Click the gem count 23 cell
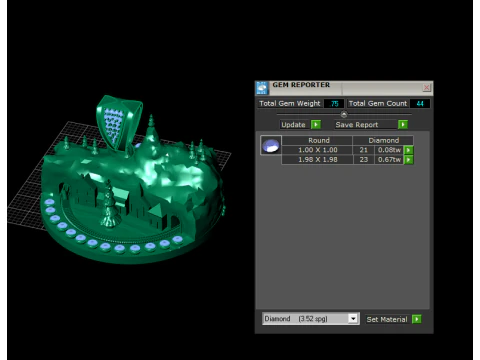This screenshot has height=360, width=480. [x=363, y=160]
